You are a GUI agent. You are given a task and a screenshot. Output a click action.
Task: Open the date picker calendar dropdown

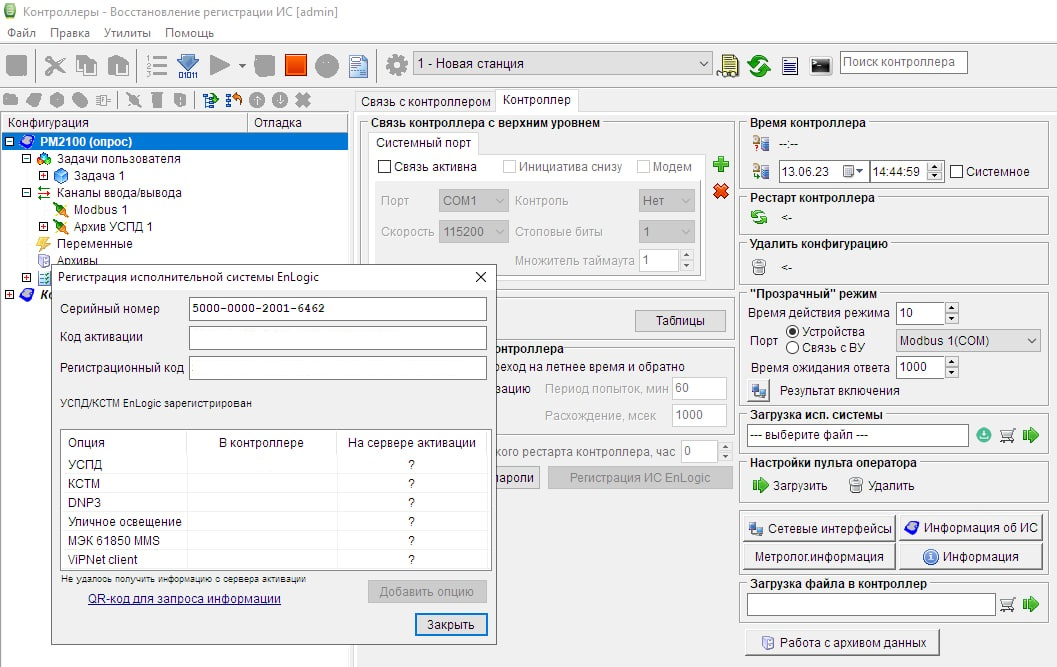(853, 171)
